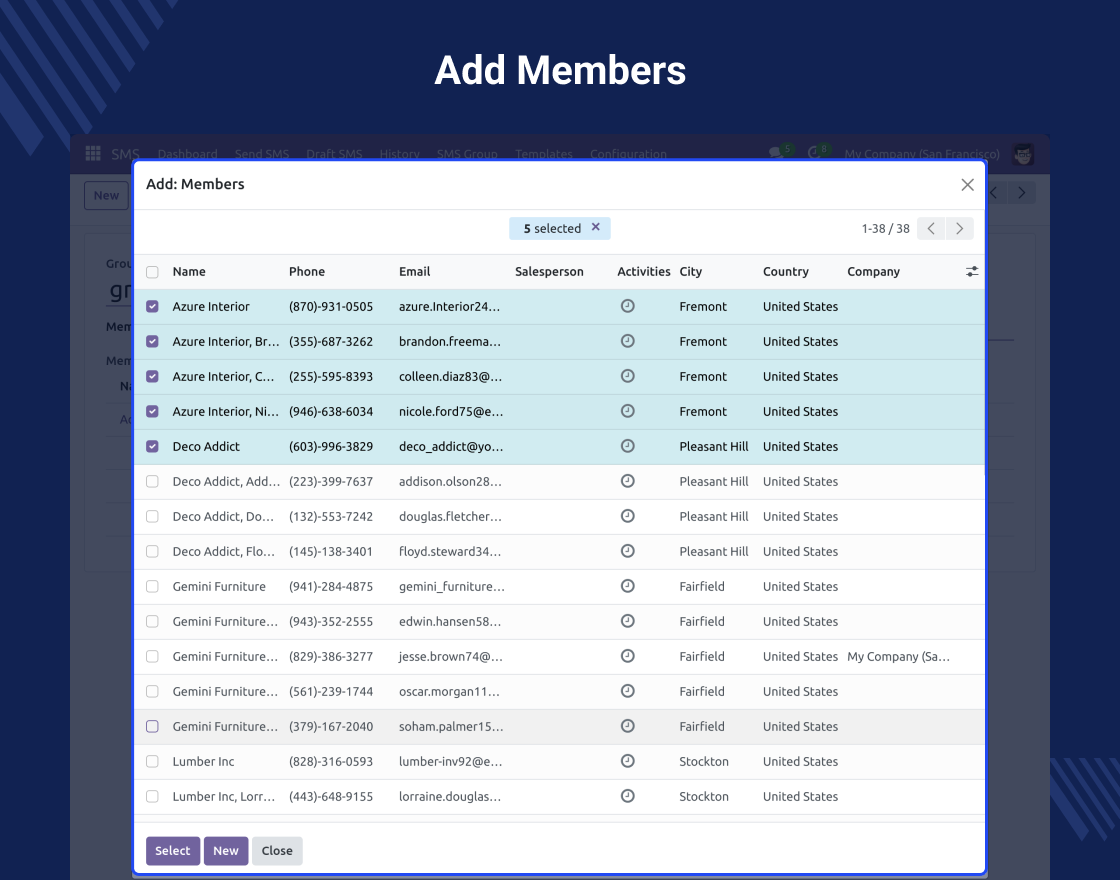
Task: Sort members by Name column header
Action: coord(189,272)
